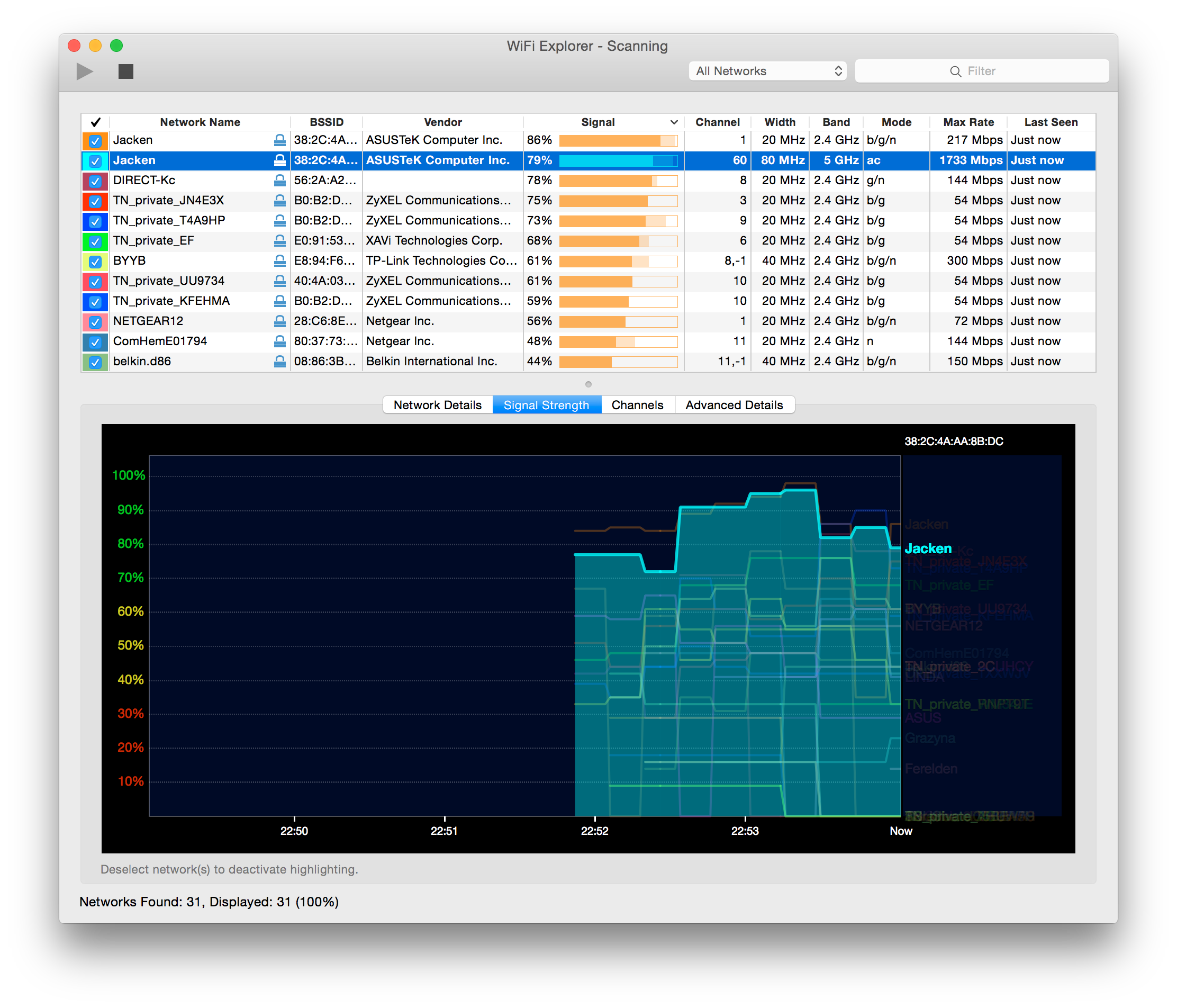Click the magnifier icon in Filter field

point(955,71)
